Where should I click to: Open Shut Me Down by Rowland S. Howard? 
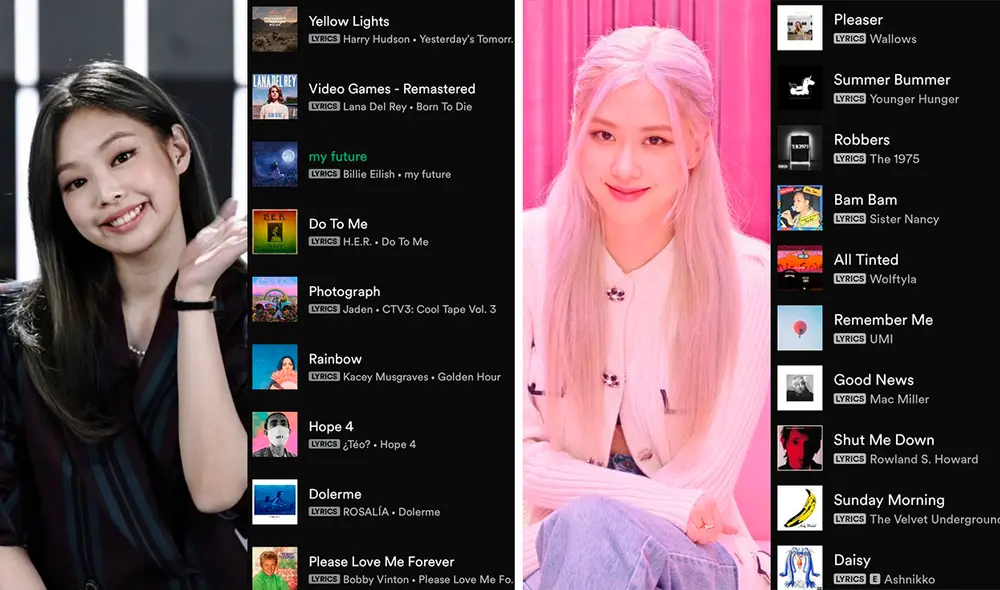tap(884, 440)
